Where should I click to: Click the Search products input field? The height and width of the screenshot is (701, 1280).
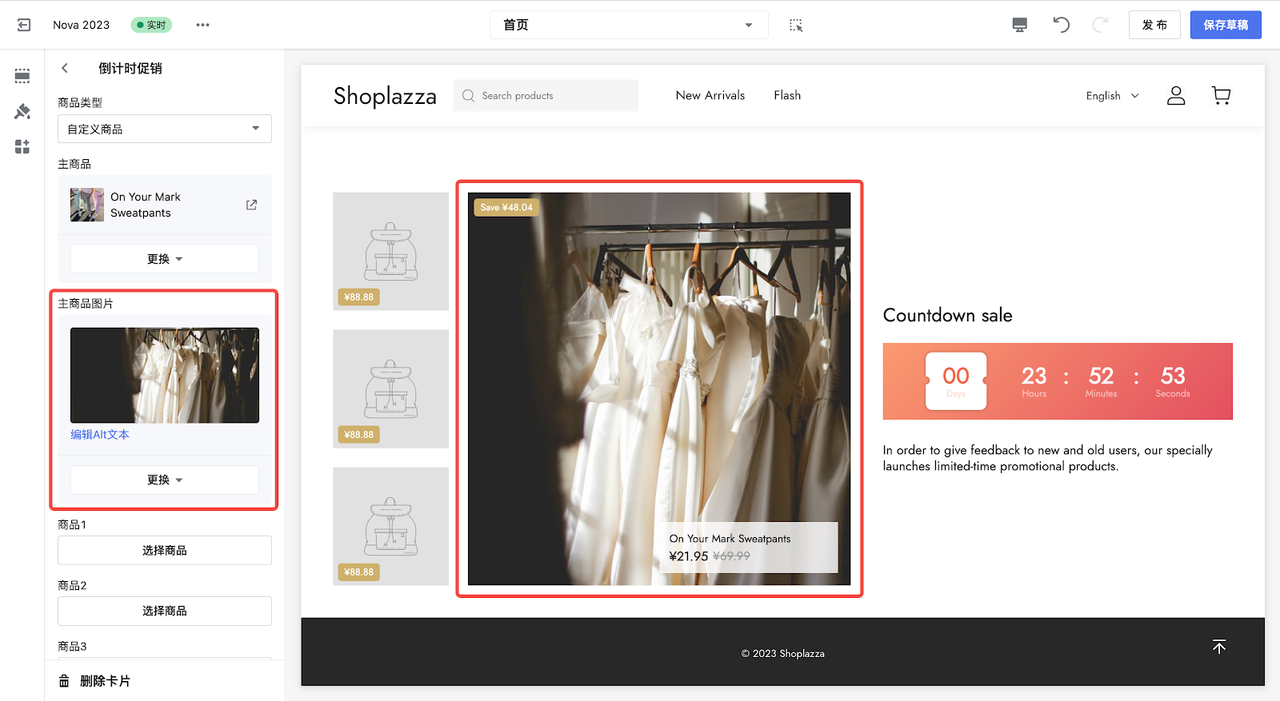546,96
